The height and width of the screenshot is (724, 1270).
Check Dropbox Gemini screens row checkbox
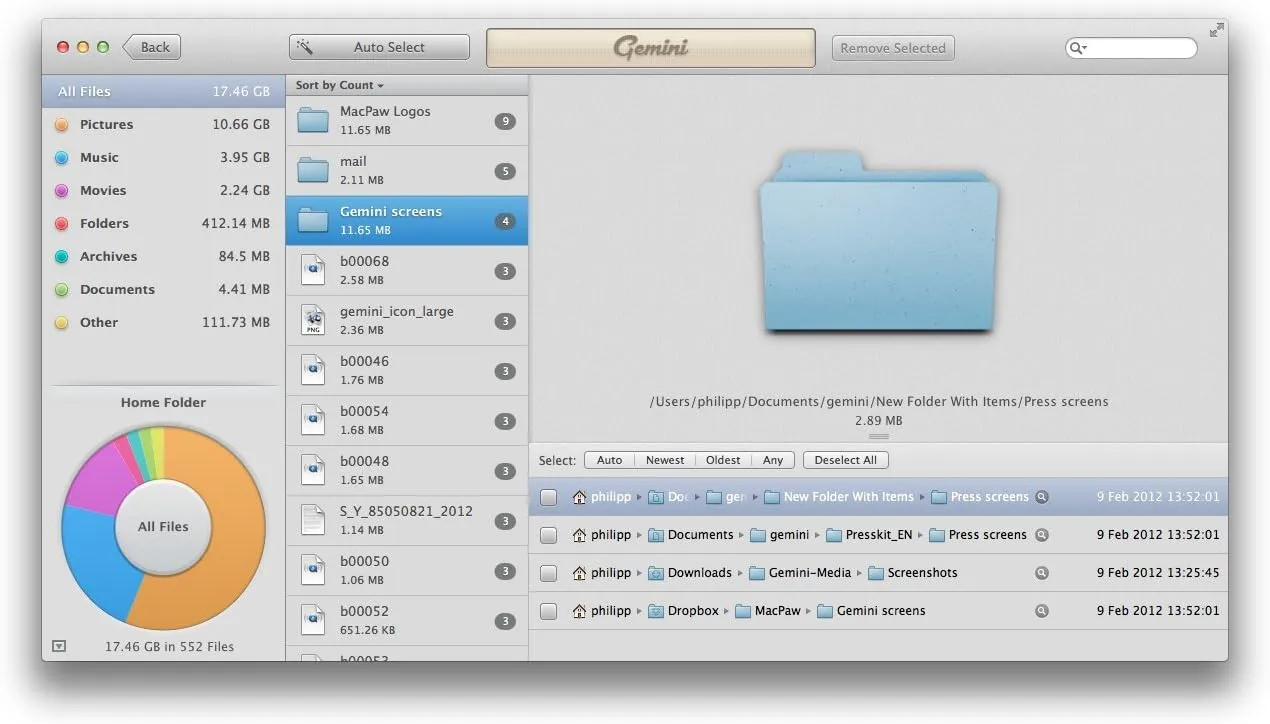point(548,611)
